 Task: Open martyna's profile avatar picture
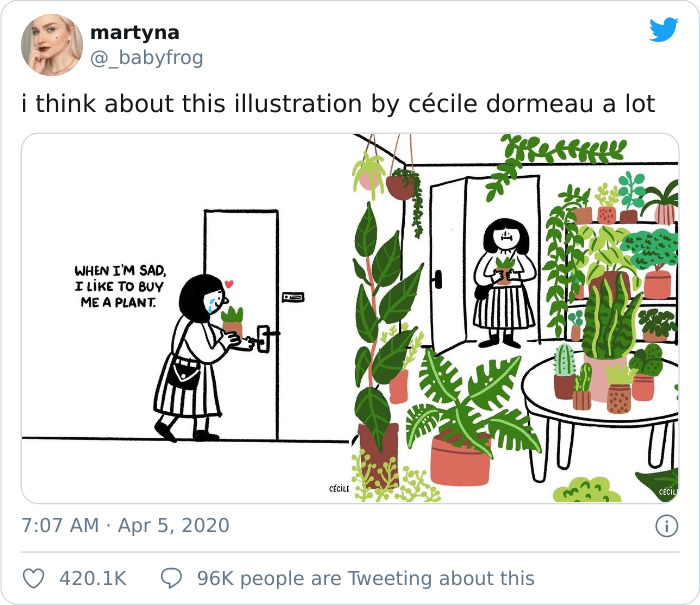point(52,45)
